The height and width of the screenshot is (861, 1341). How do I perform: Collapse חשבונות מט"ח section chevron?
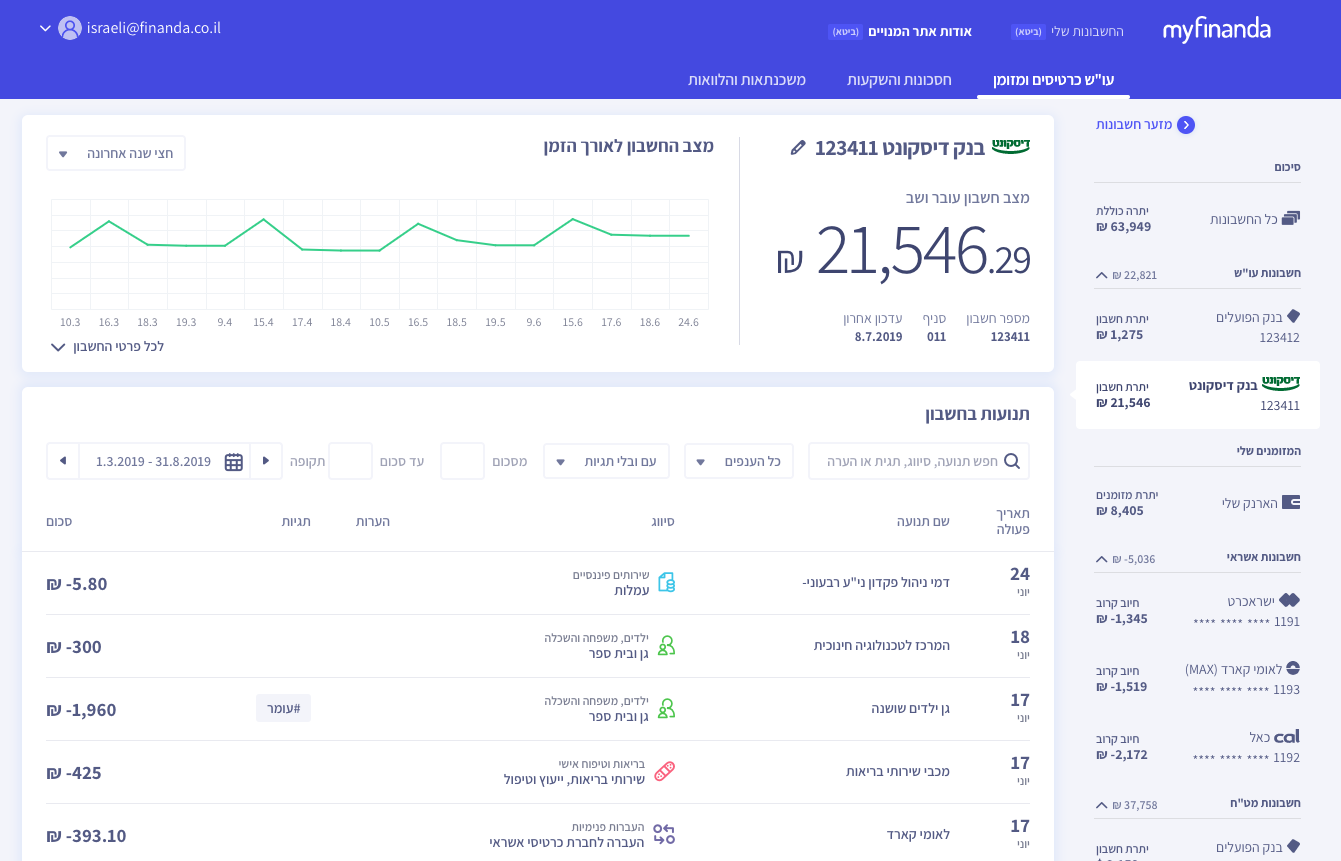click(1102, 805)
